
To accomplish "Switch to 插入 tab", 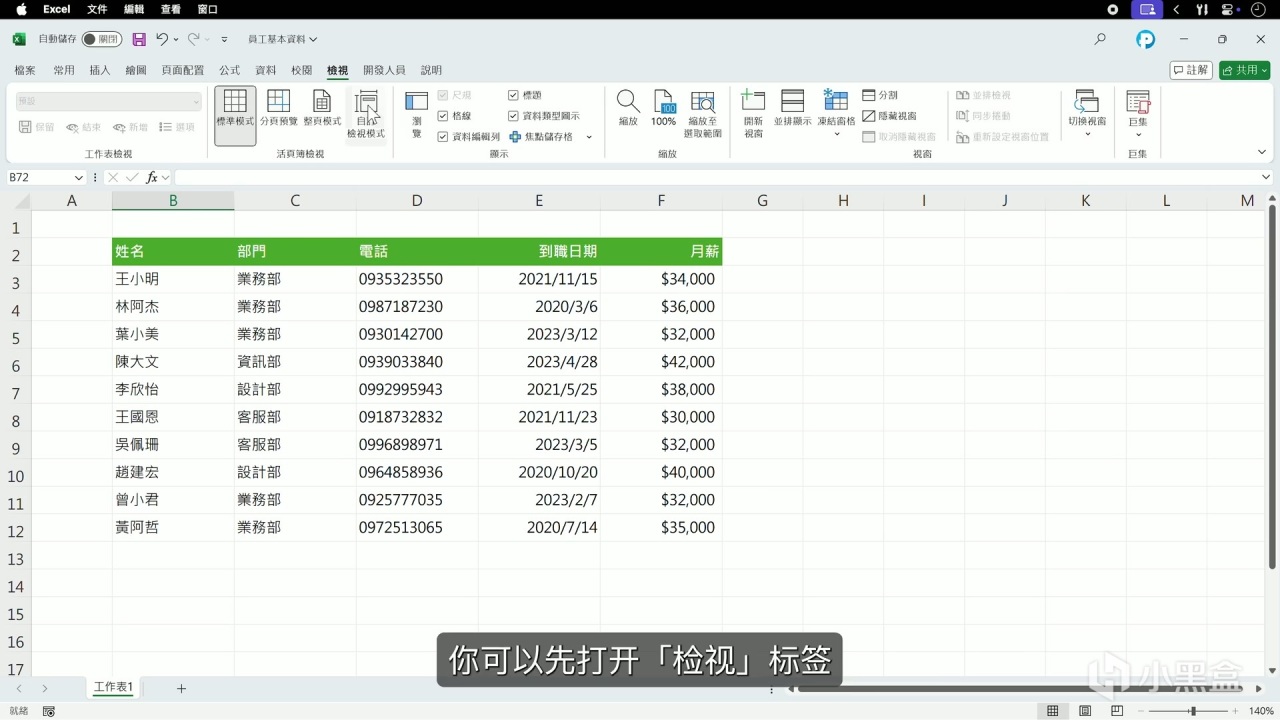I will 100,70.
